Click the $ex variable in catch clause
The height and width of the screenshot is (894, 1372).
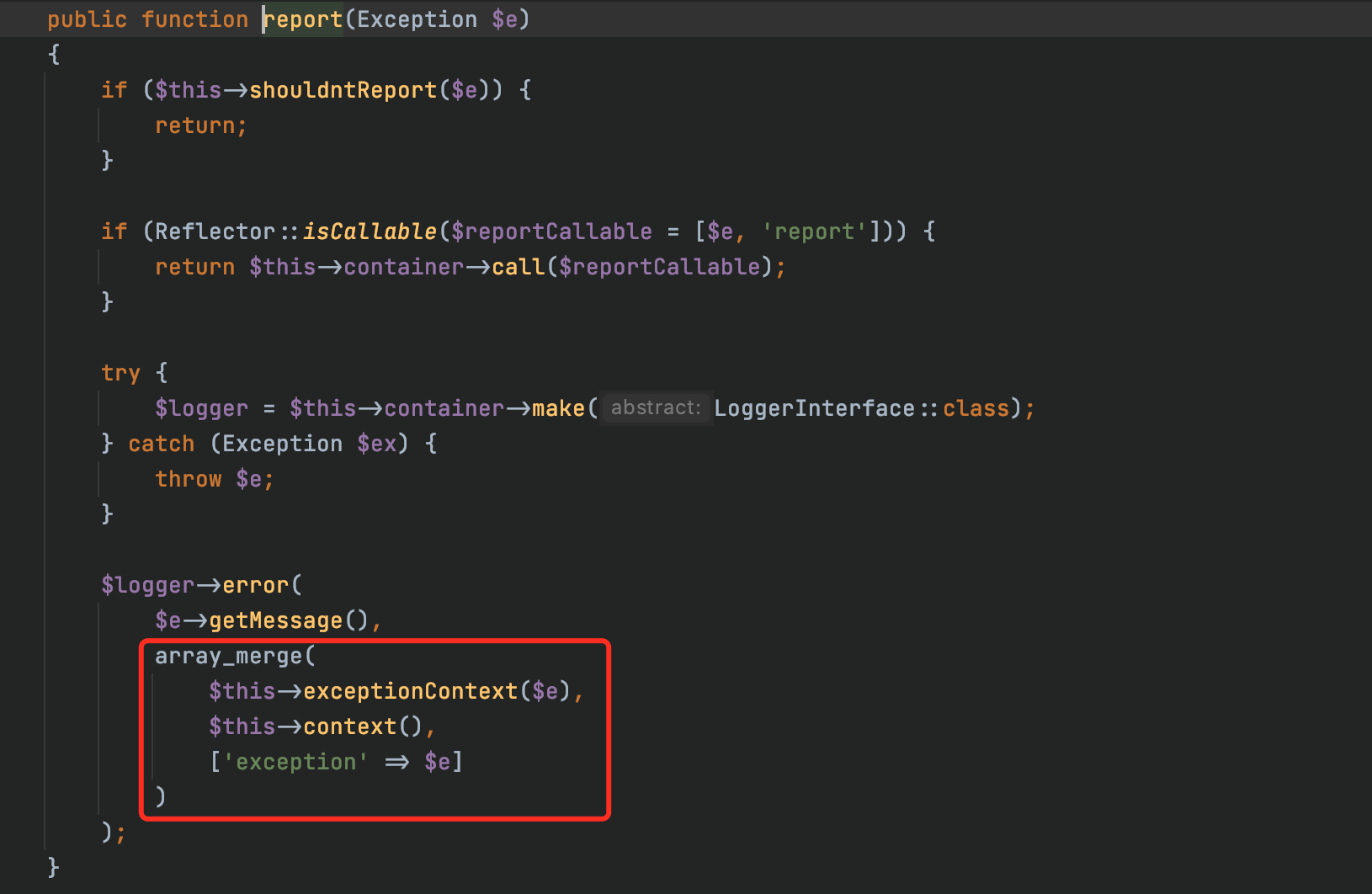tap(376, 444)
